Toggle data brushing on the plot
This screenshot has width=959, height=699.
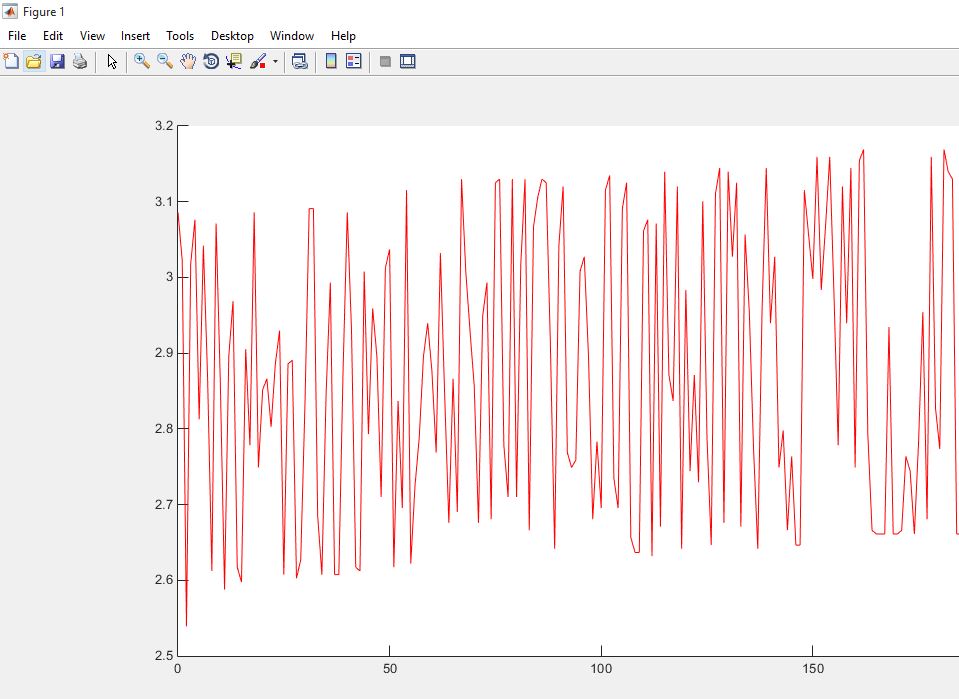pos(257,60)
